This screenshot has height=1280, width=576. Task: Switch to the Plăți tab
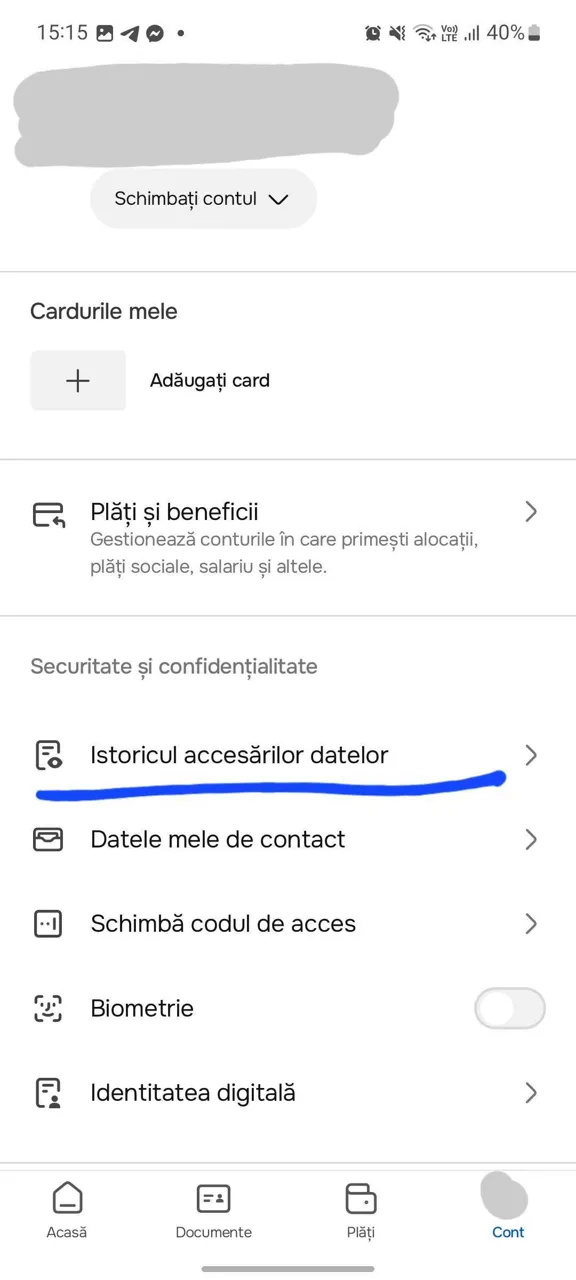(360, 1208)
